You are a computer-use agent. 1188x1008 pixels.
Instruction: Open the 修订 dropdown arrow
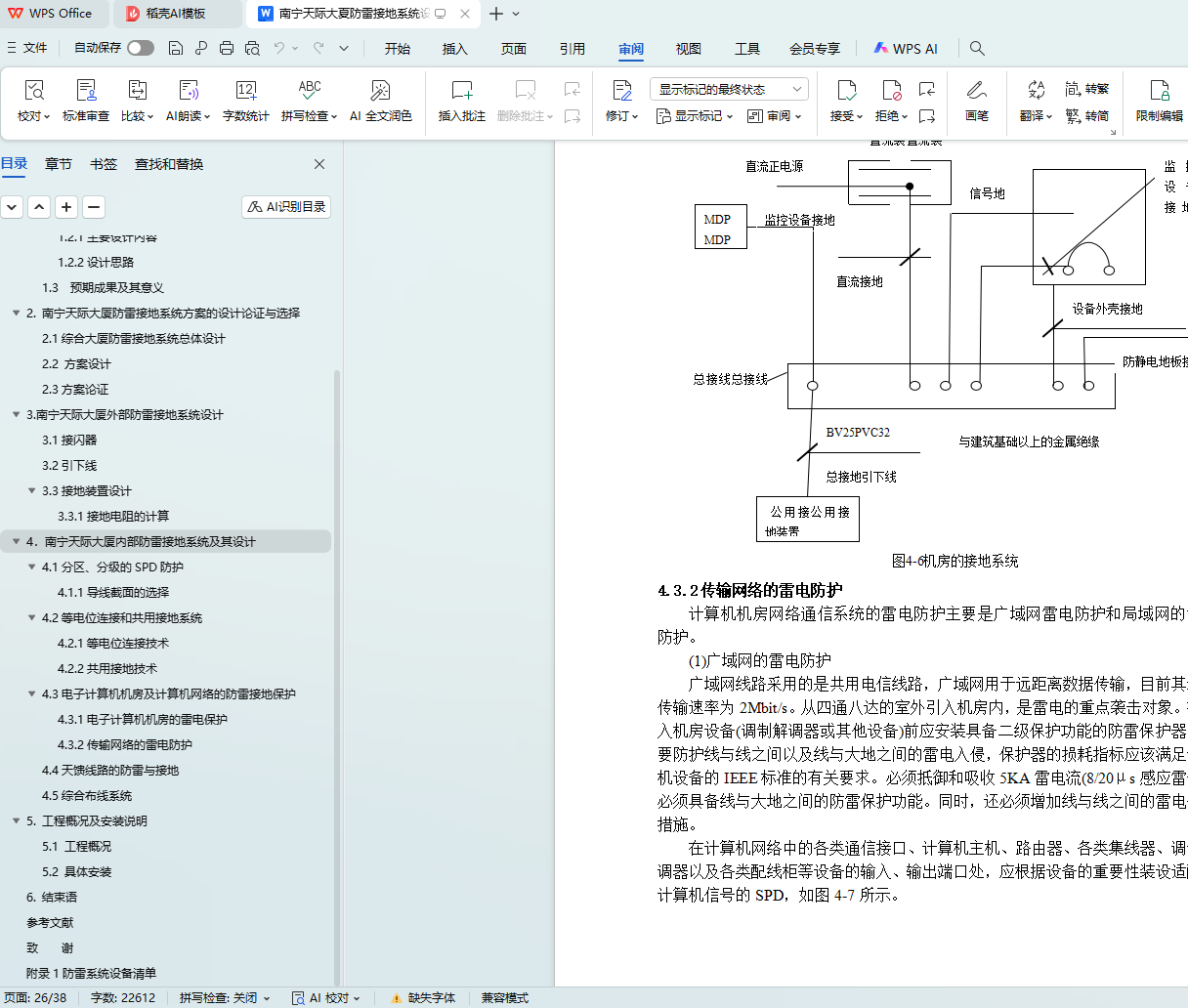[x=635, y=116]
